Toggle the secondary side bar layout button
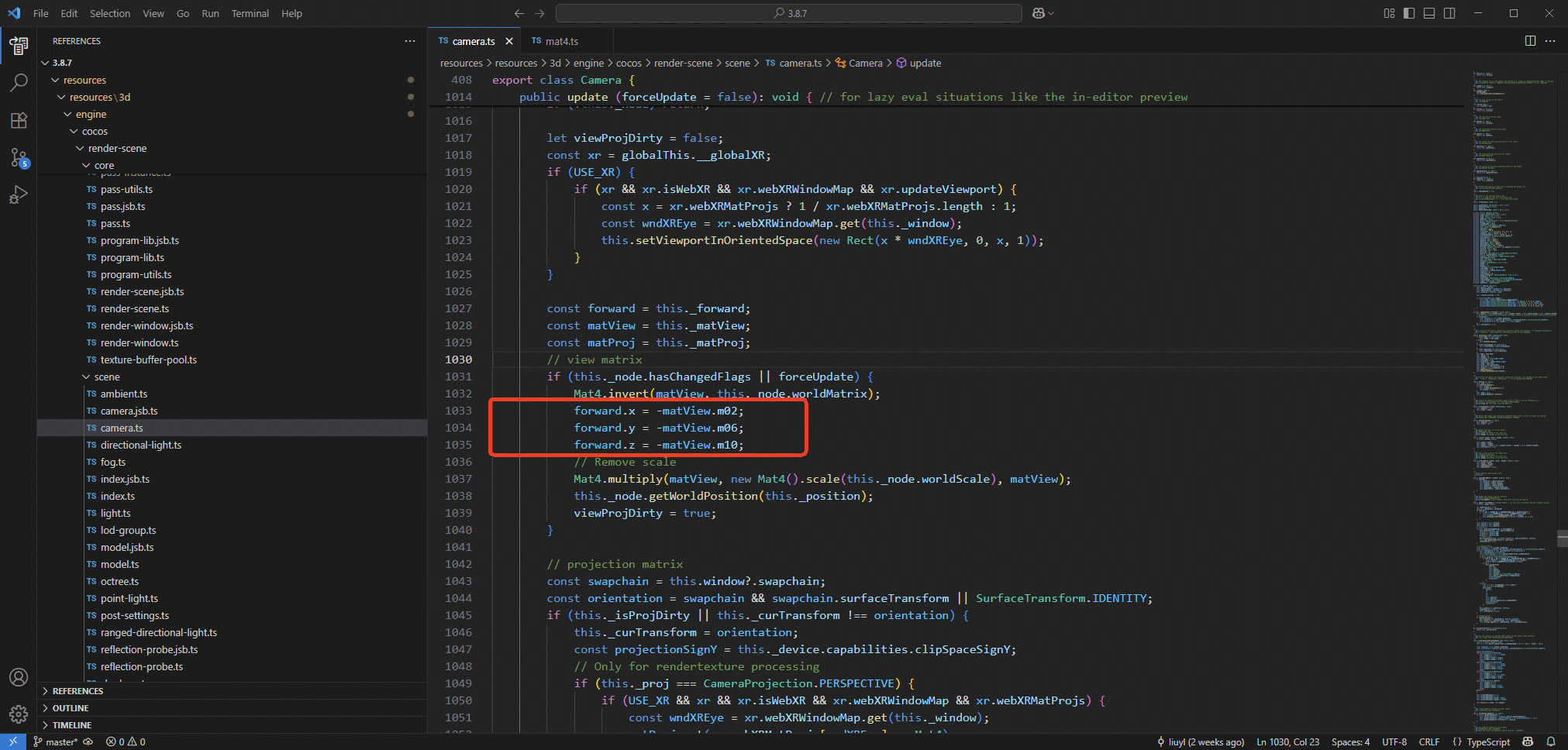Screen dimensions: 1568x750 click(1449, 13)
